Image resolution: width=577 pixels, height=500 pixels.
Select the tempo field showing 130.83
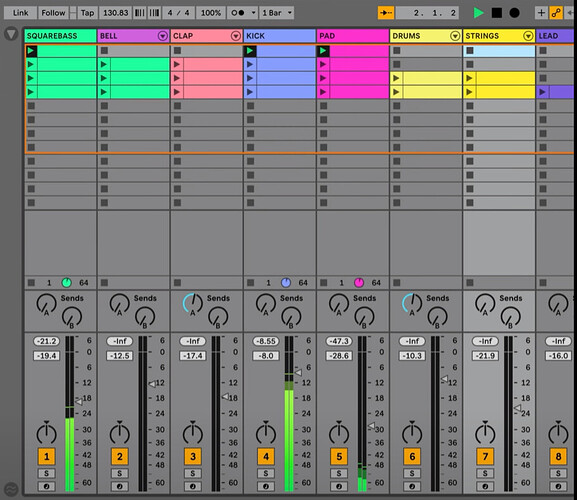click(116, 13)
